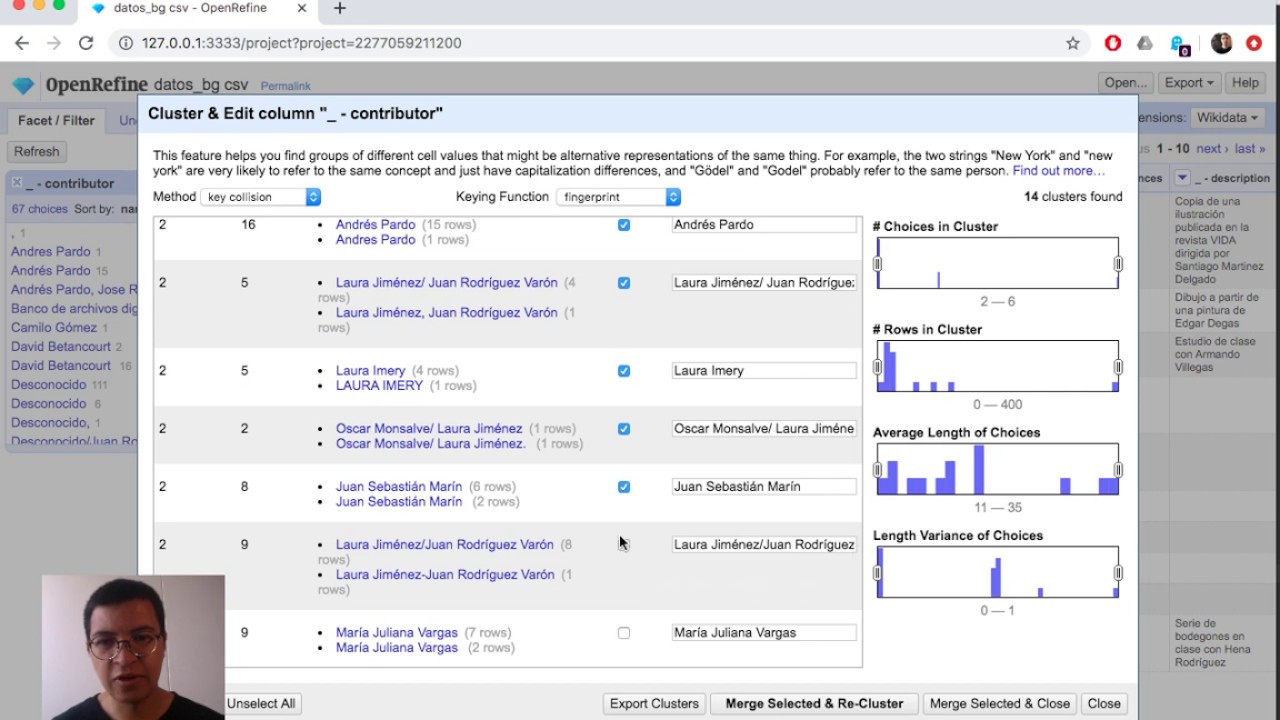Go to next page of rows
This screenshot has width=1280, height=720.
click(1212, 148)
